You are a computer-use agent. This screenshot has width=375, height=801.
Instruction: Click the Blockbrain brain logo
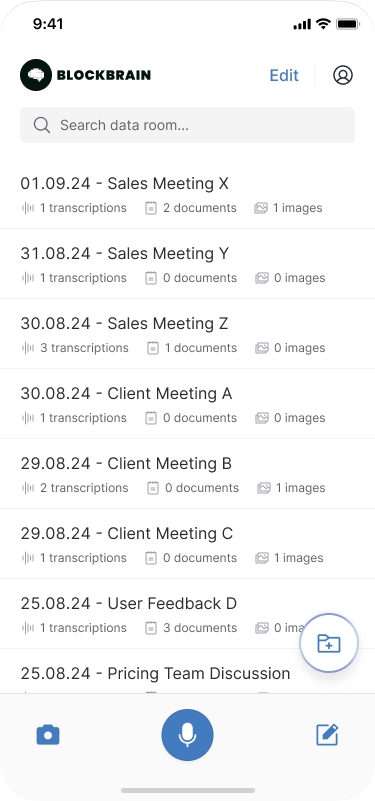click(36, 75)
